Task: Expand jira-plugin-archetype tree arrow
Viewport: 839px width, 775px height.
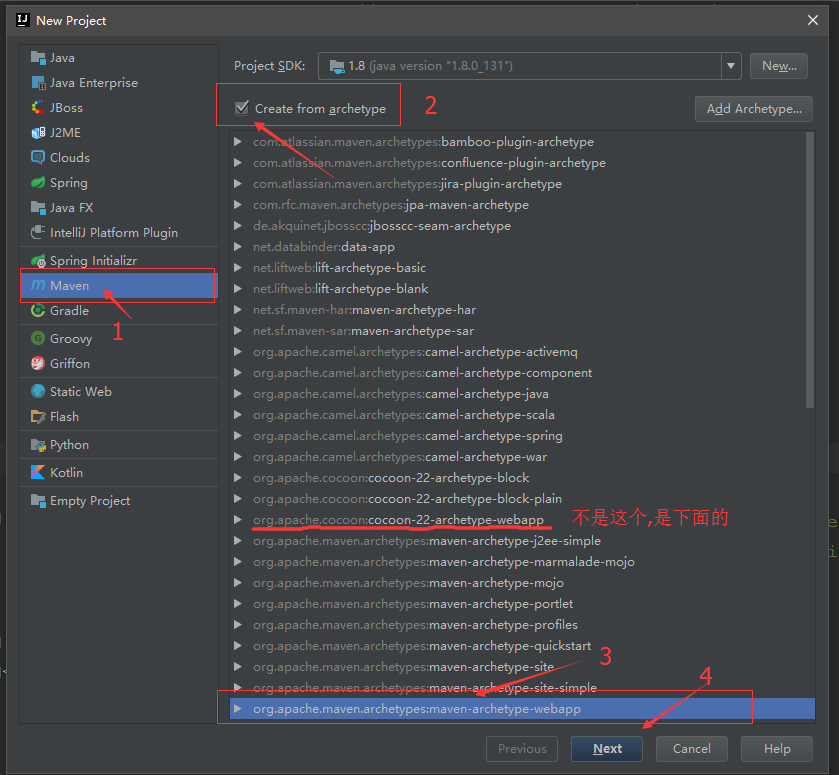Action: click(238, 184)
